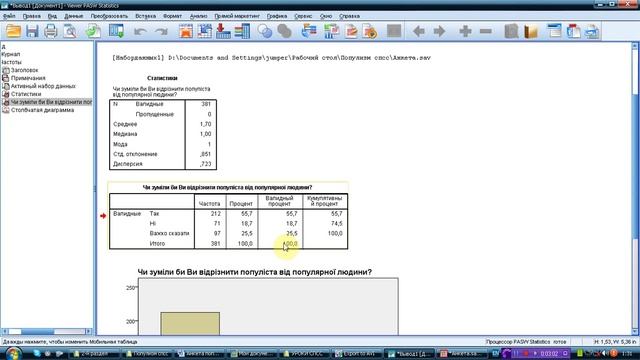Click the Expand plus icon in toolbar
This screenshot has width=640, height=360.
(x=465, y=31)
